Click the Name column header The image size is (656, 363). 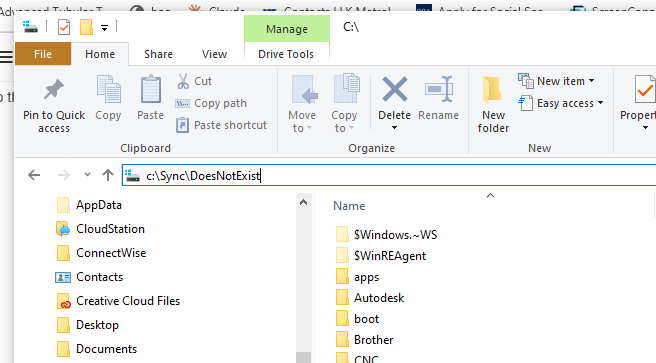point(349,206)
